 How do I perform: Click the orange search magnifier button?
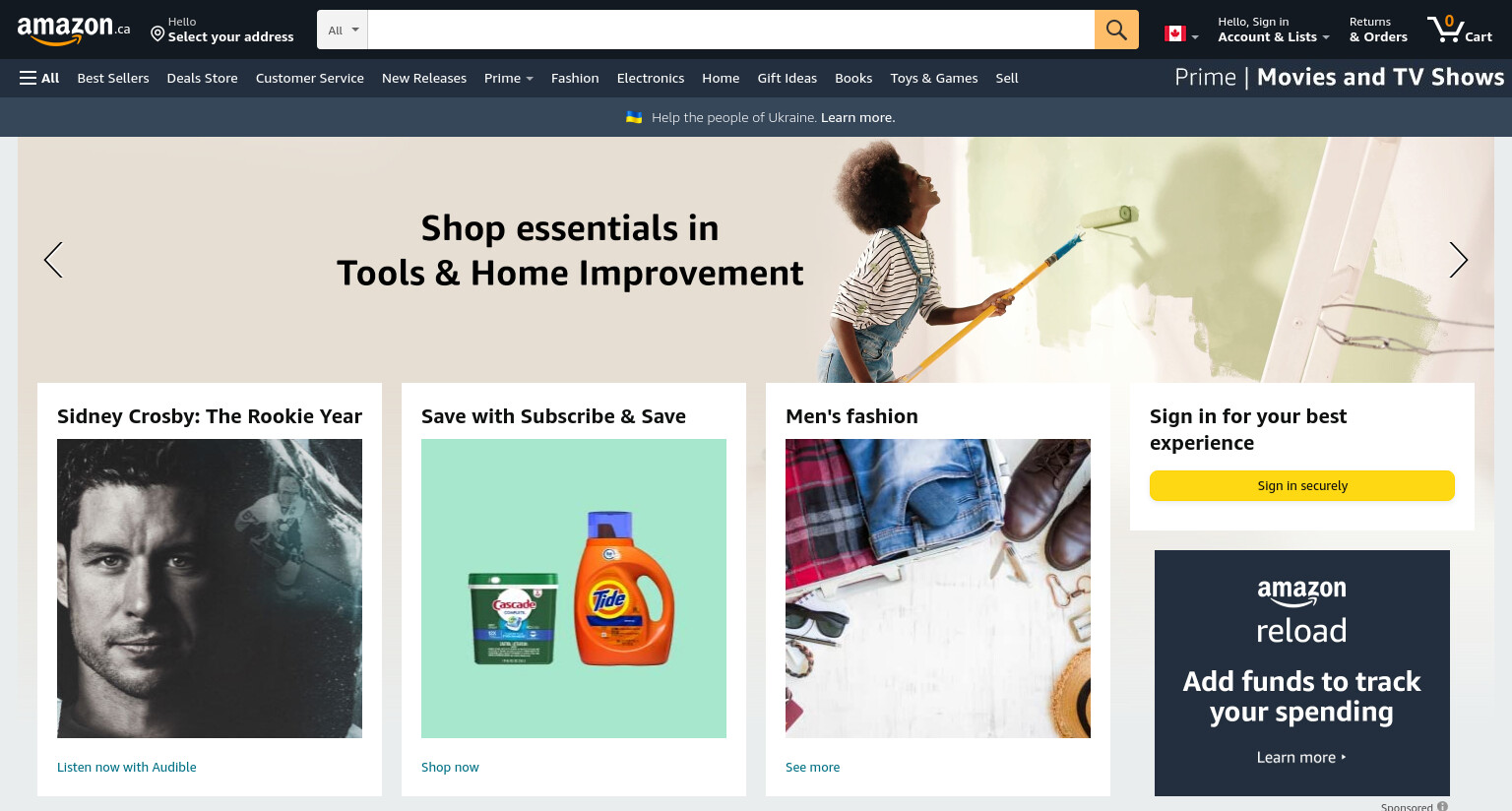click(1116, 30)
